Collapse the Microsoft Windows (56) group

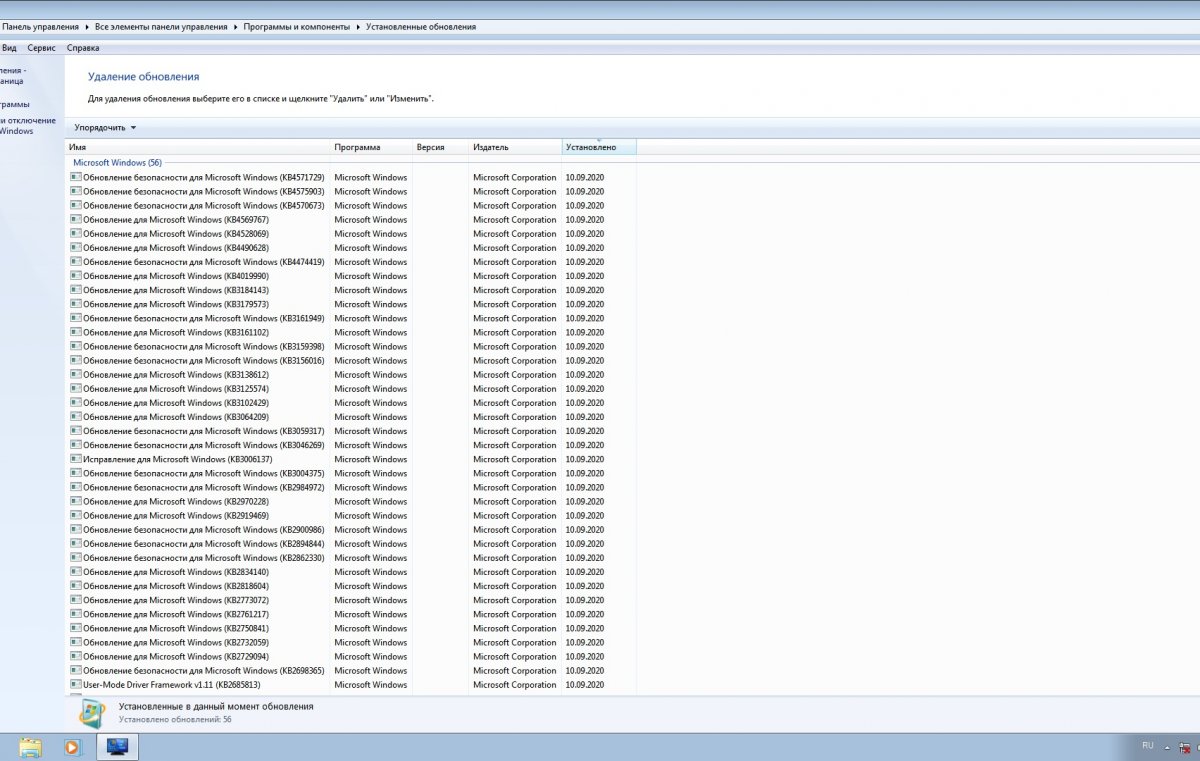117,162
